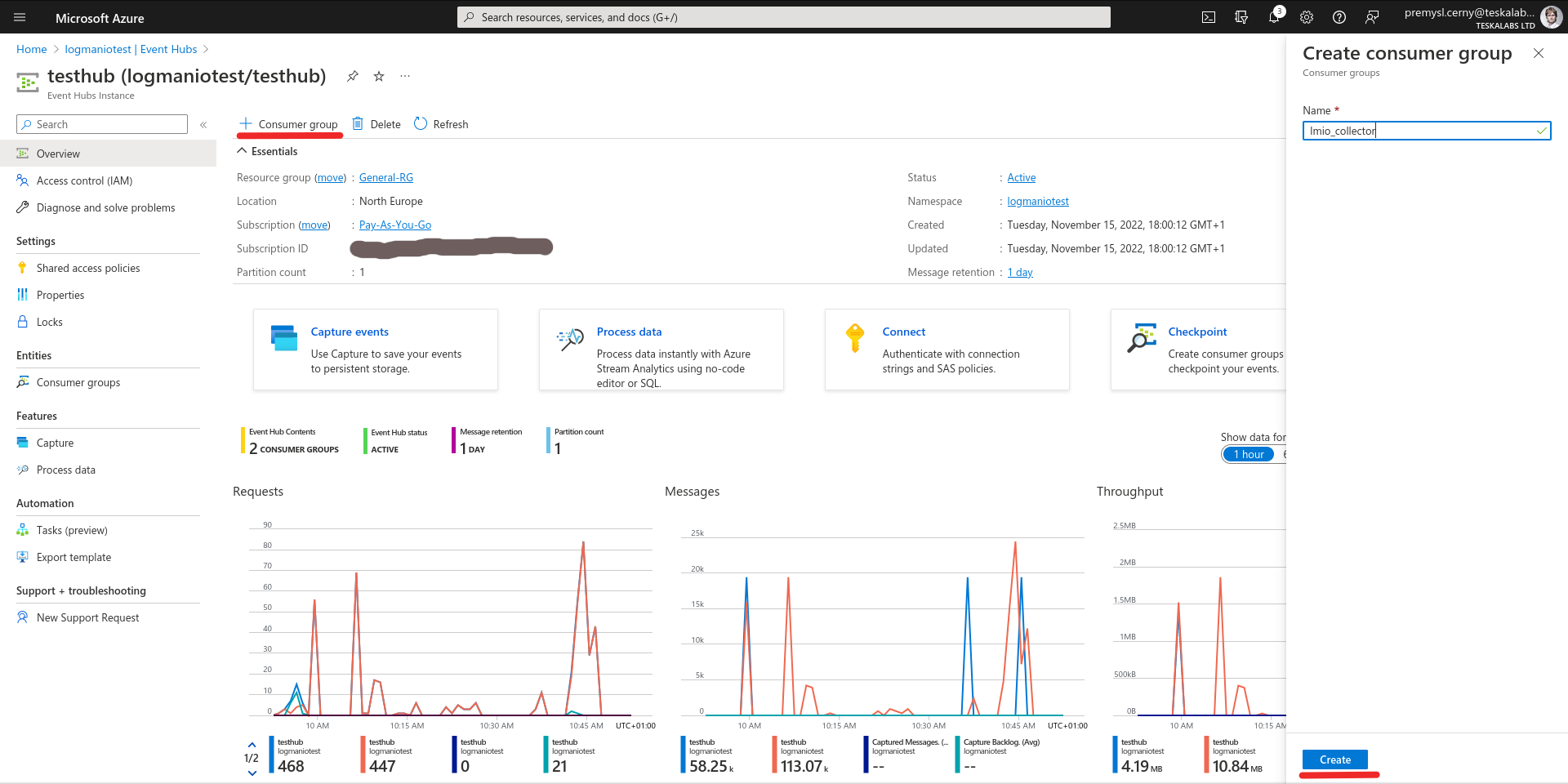Open General-RG resource group link
Screen dimensions: 1568x784
[x=386, y=177]
